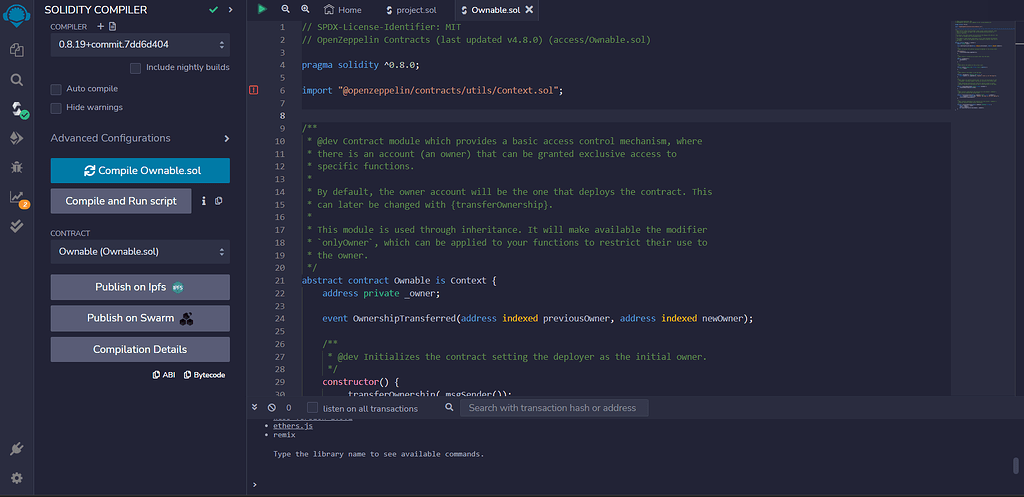1024x497 pixels.
Task: Run script with the green play icon
Action: point(262,9)
